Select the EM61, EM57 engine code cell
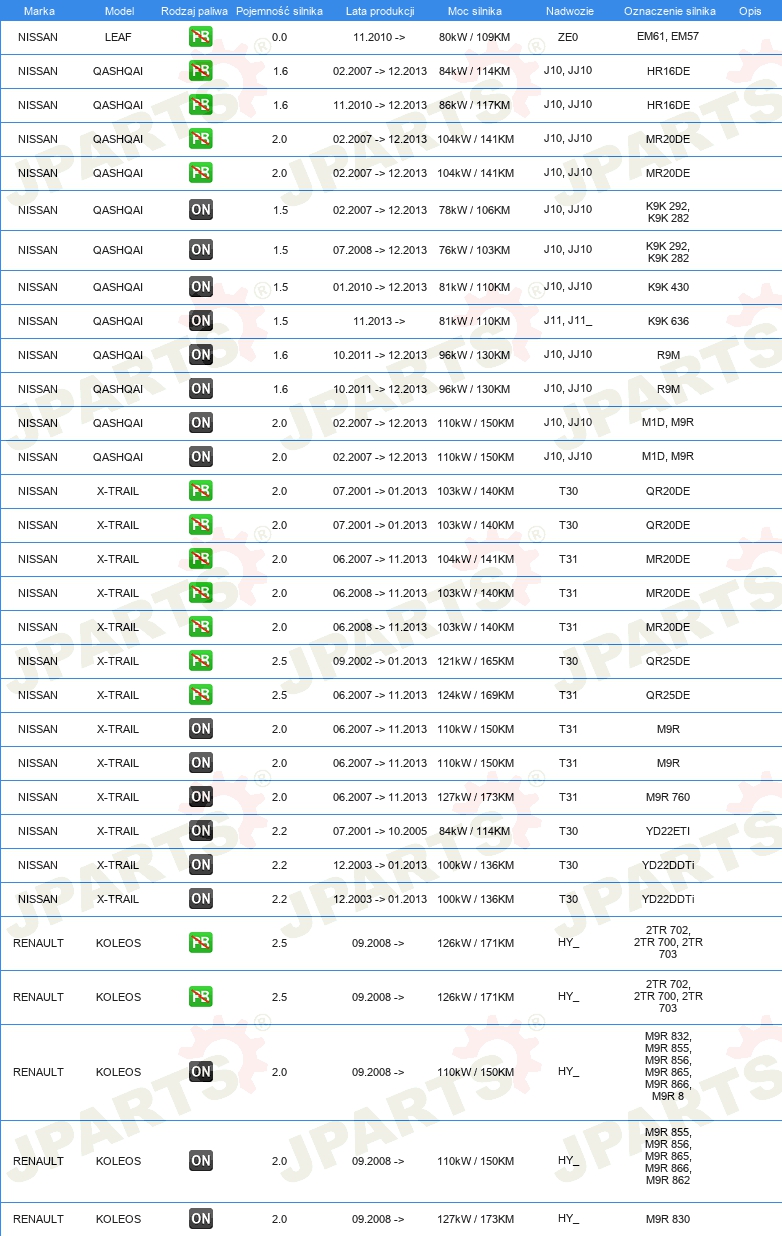 [x=668, y=37]
